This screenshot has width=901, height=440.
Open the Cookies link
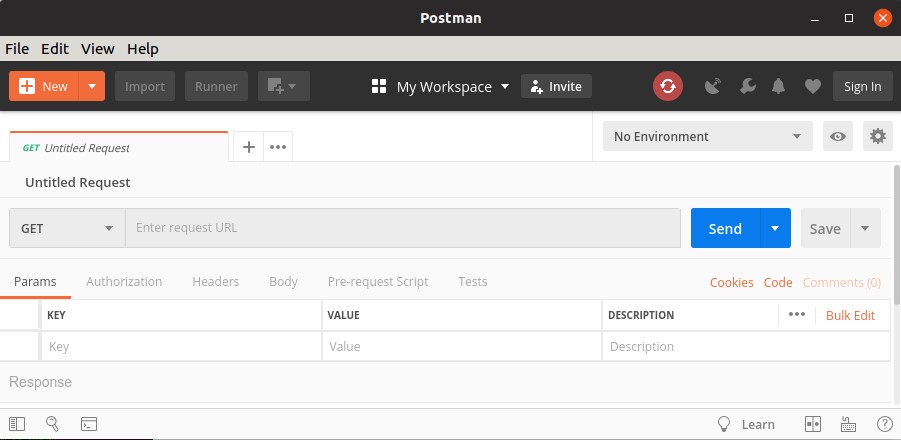[x=731, y=283]
